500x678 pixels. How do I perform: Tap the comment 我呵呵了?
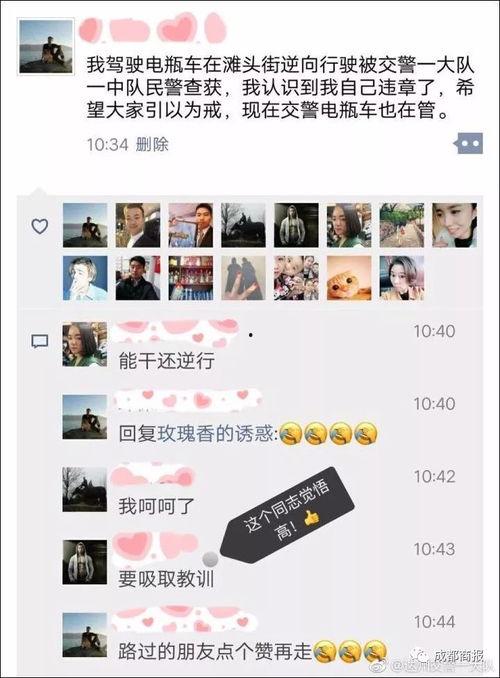(157, 506)
